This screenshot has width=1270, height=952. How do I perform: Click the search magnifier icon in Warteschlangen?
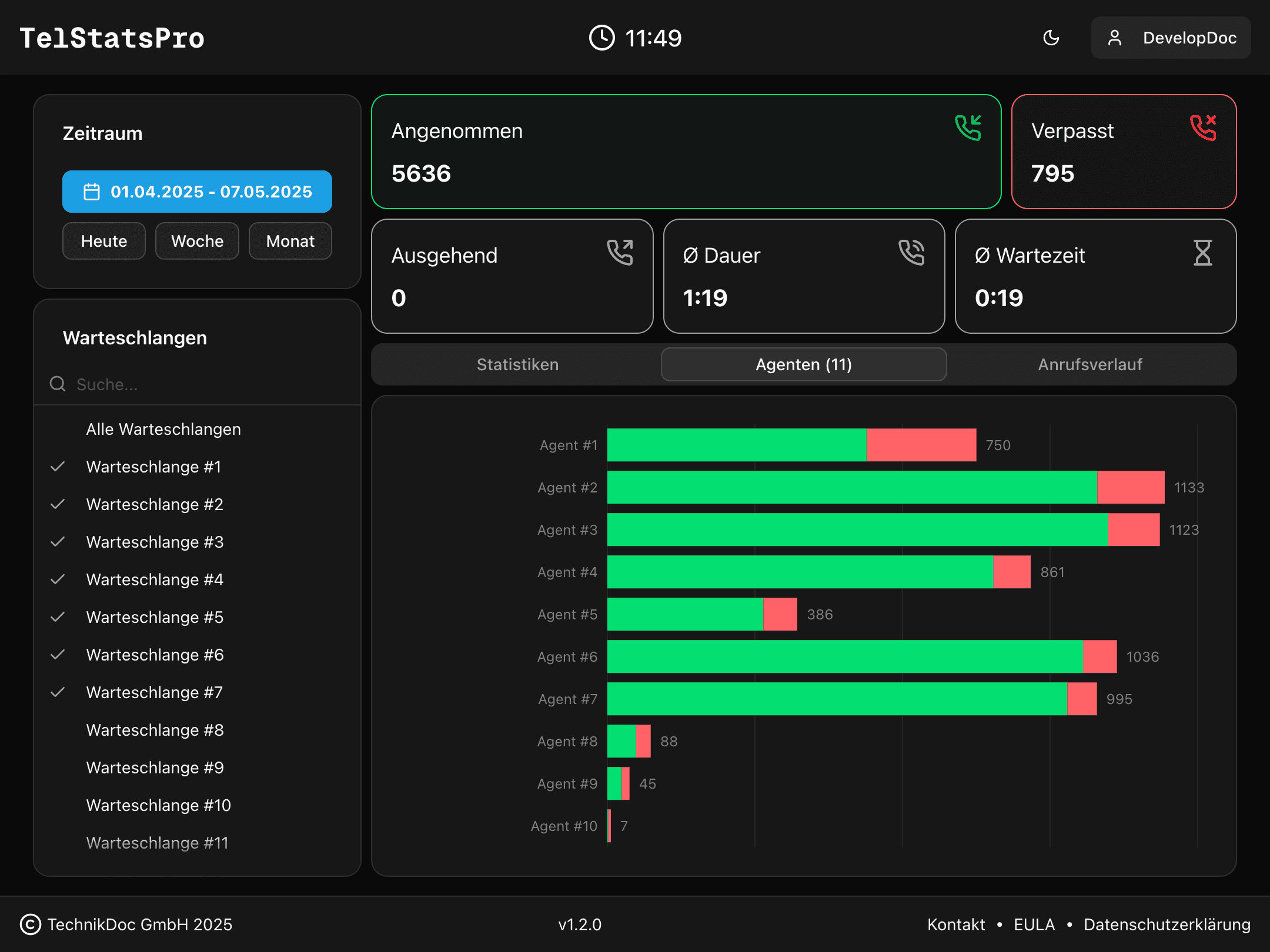(58, 384)
